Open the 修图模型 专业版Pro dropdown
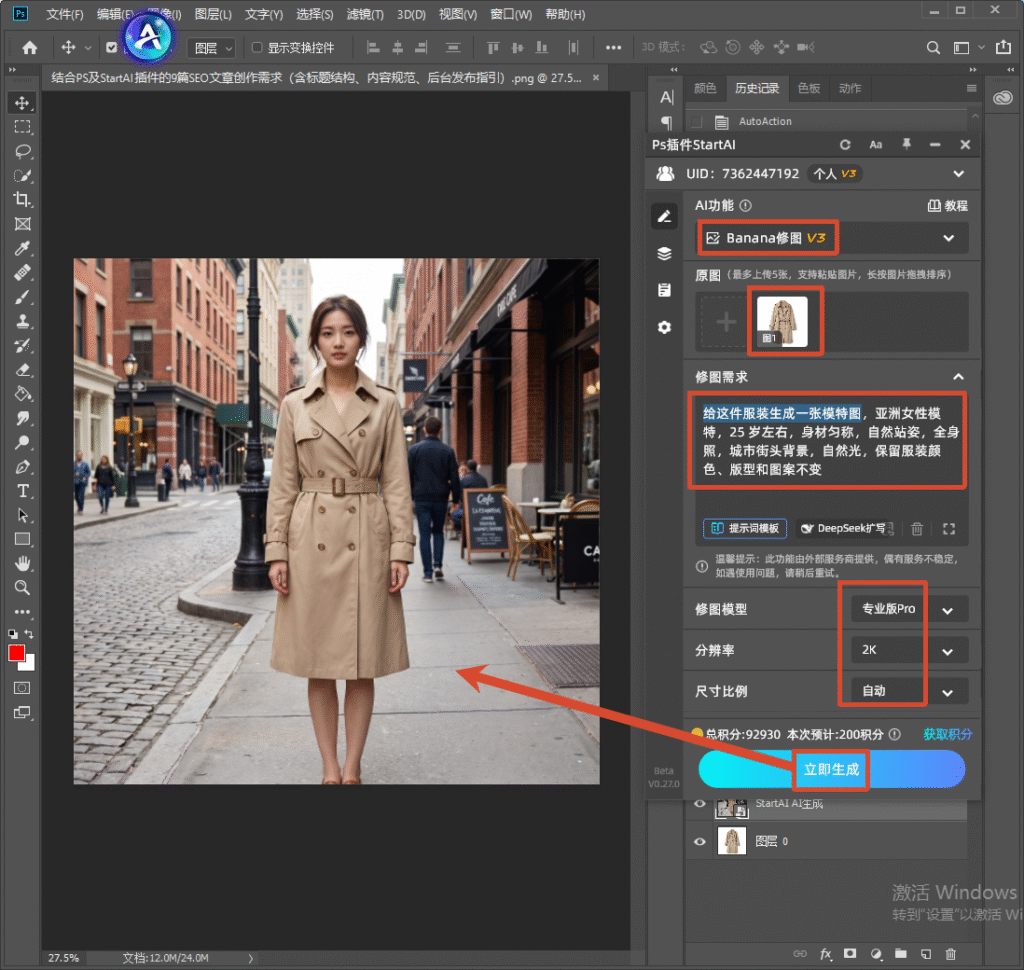Screen dimensions: 1024x970 909,609
